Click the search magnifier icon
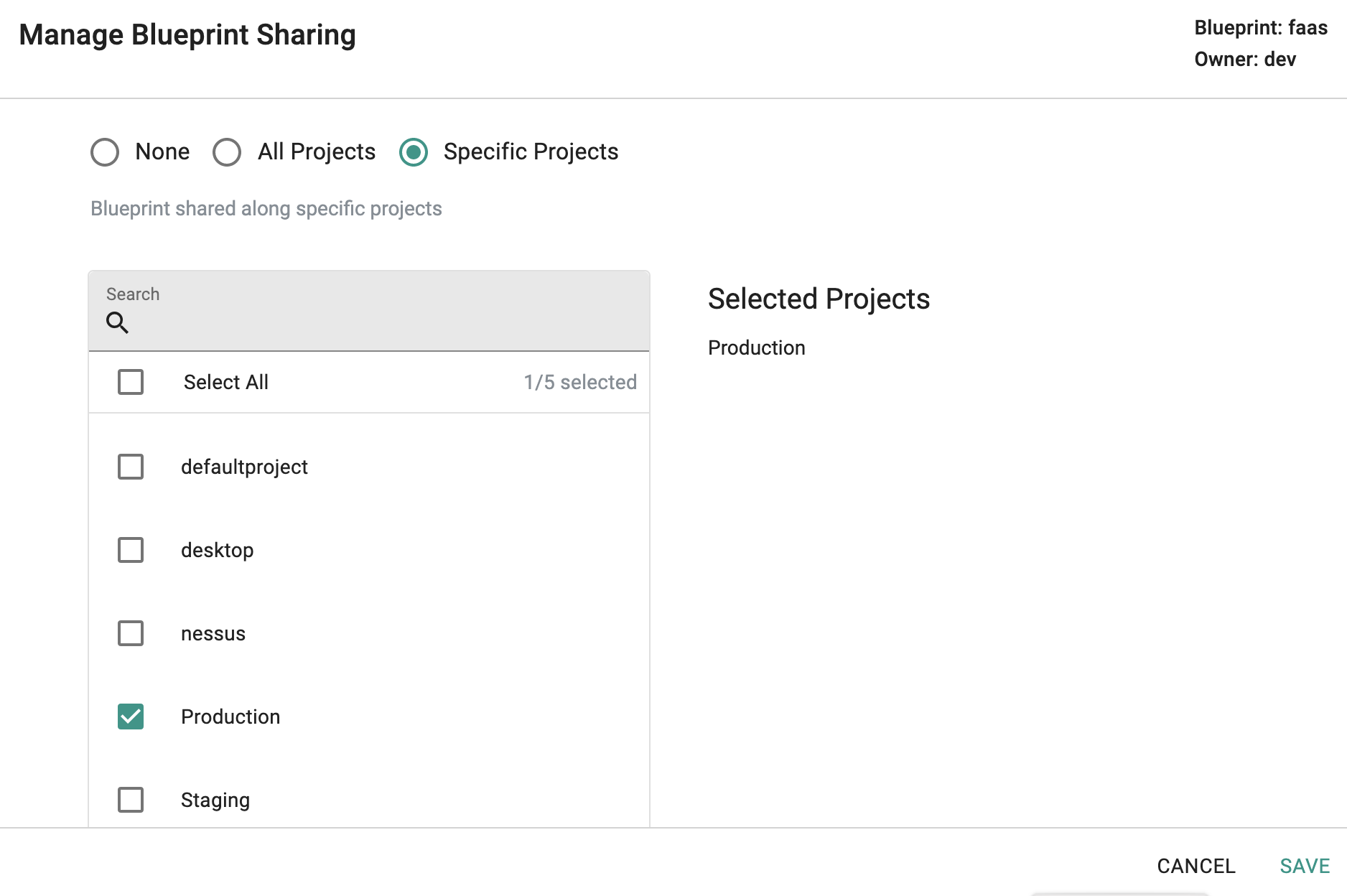The width and height of the screenshot is (1347, 896). [118, 323]
